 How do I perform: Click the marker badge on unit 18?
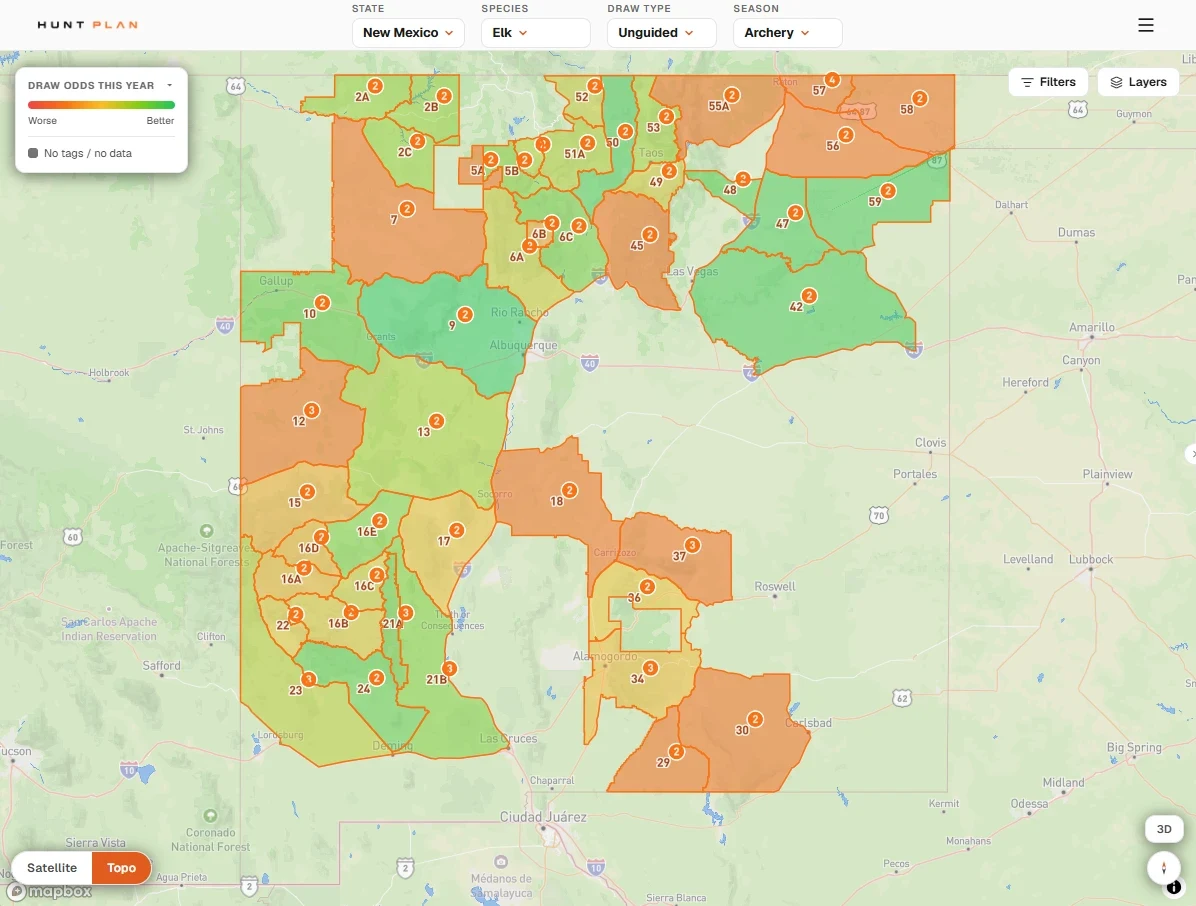[x=570, y=490]
